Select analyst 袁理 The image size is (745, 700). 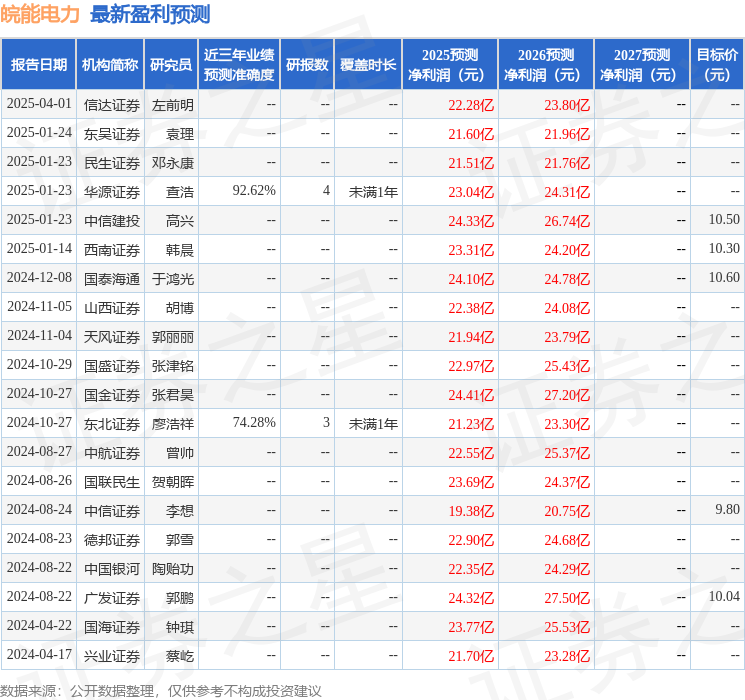click(x=180, y=134)
